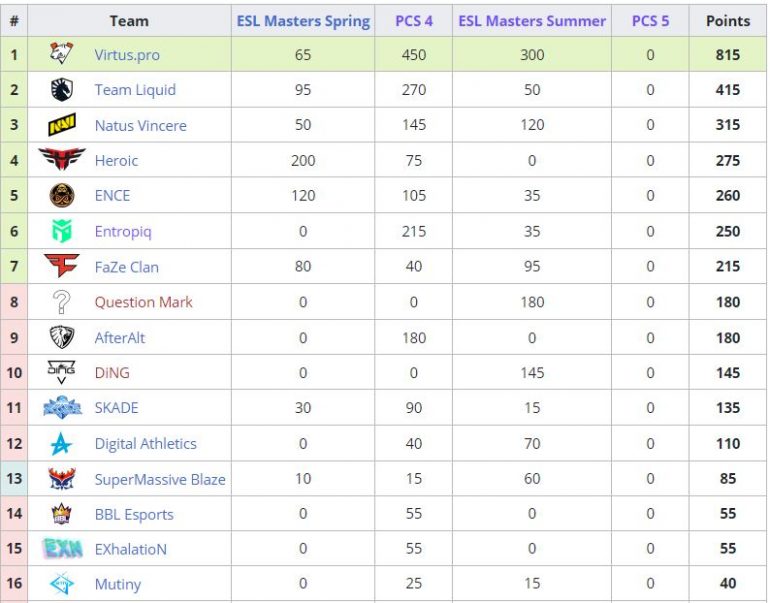Click the SKADE team logo
The image size is (770, 603).
pyautogui.click(x=62, y=408)
